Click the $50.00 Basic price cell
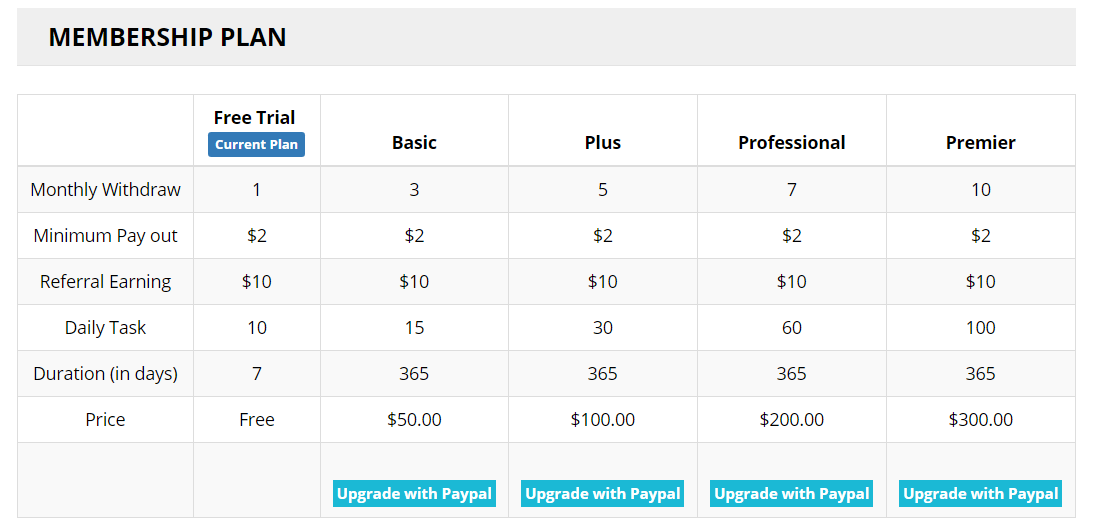 coord(414,419)
